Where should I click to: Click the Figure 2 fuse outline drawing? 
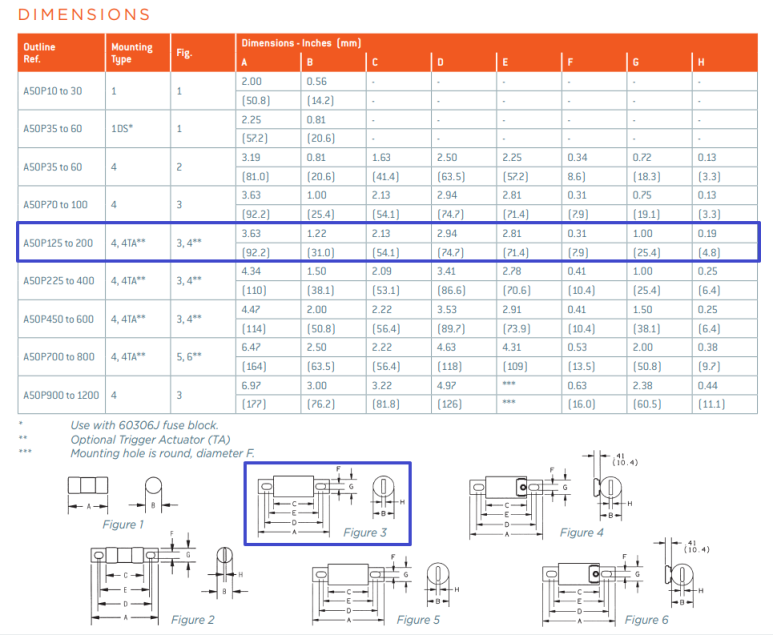(x=170, y=578)
